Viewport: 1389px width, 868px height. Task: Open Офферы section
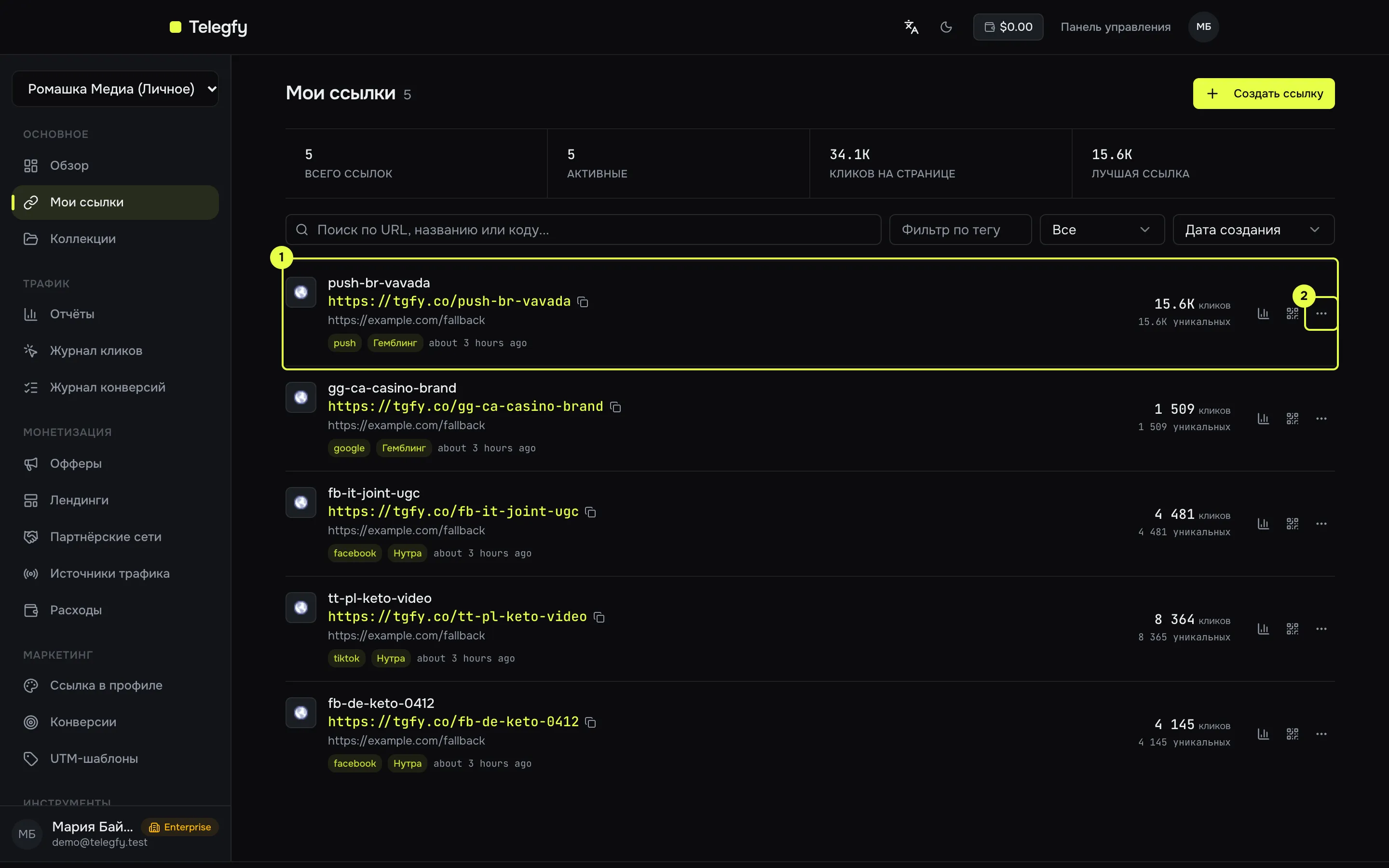click(x=115, y=463)
